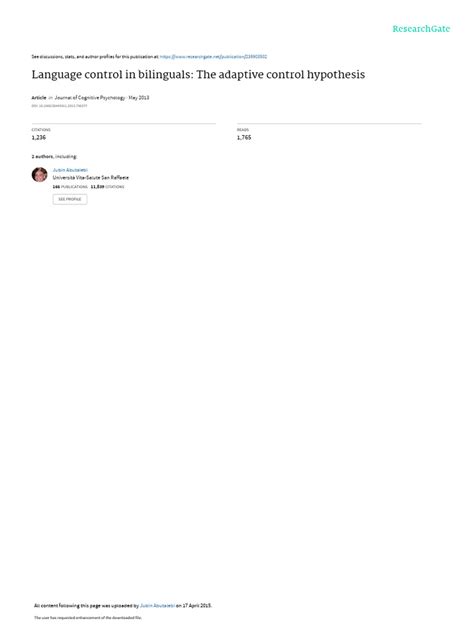Open the author name link beside the avatar
474x632 pixels.
coord(70,170)
